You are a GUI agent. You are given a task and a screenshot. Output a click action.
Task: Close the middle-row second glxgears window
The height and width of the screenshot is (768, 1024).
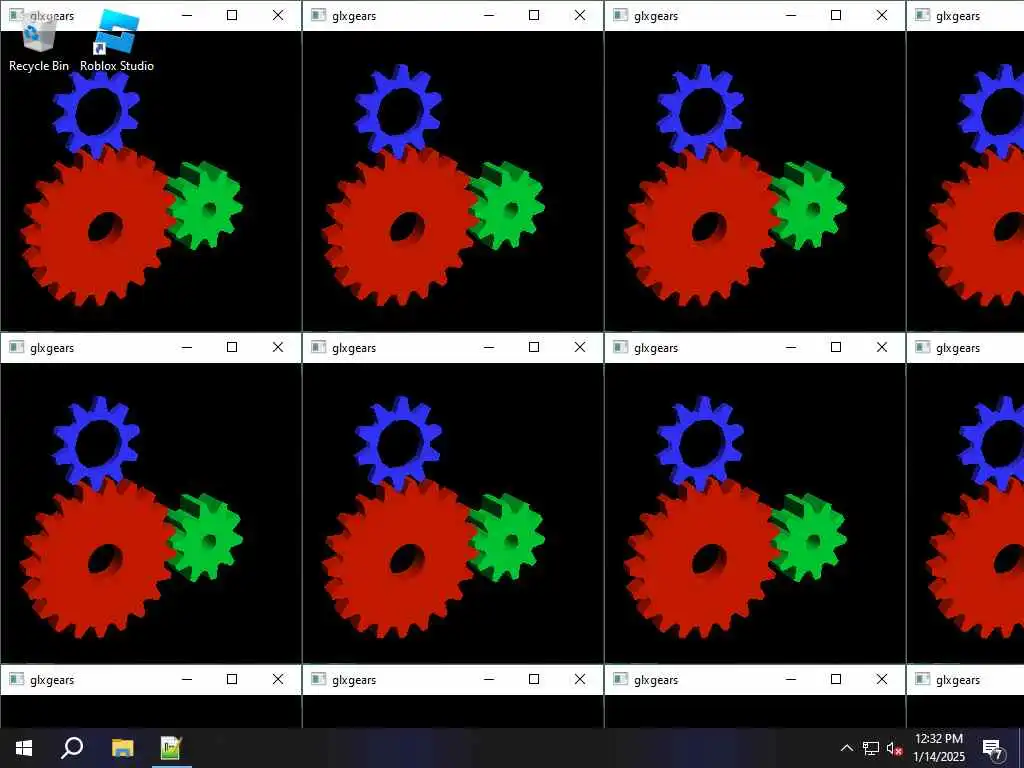[x=580, y=347]
